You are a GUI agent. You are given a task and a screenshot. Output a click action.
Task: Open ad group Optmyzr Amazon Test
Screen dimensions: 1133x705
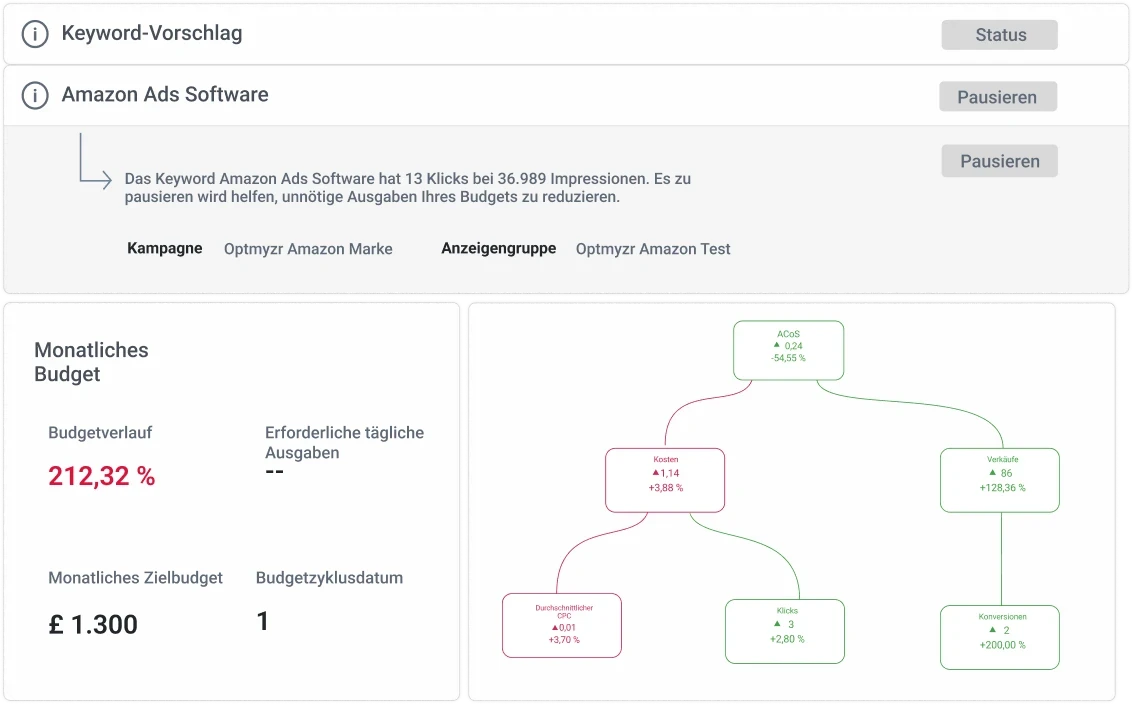(652, 249)
